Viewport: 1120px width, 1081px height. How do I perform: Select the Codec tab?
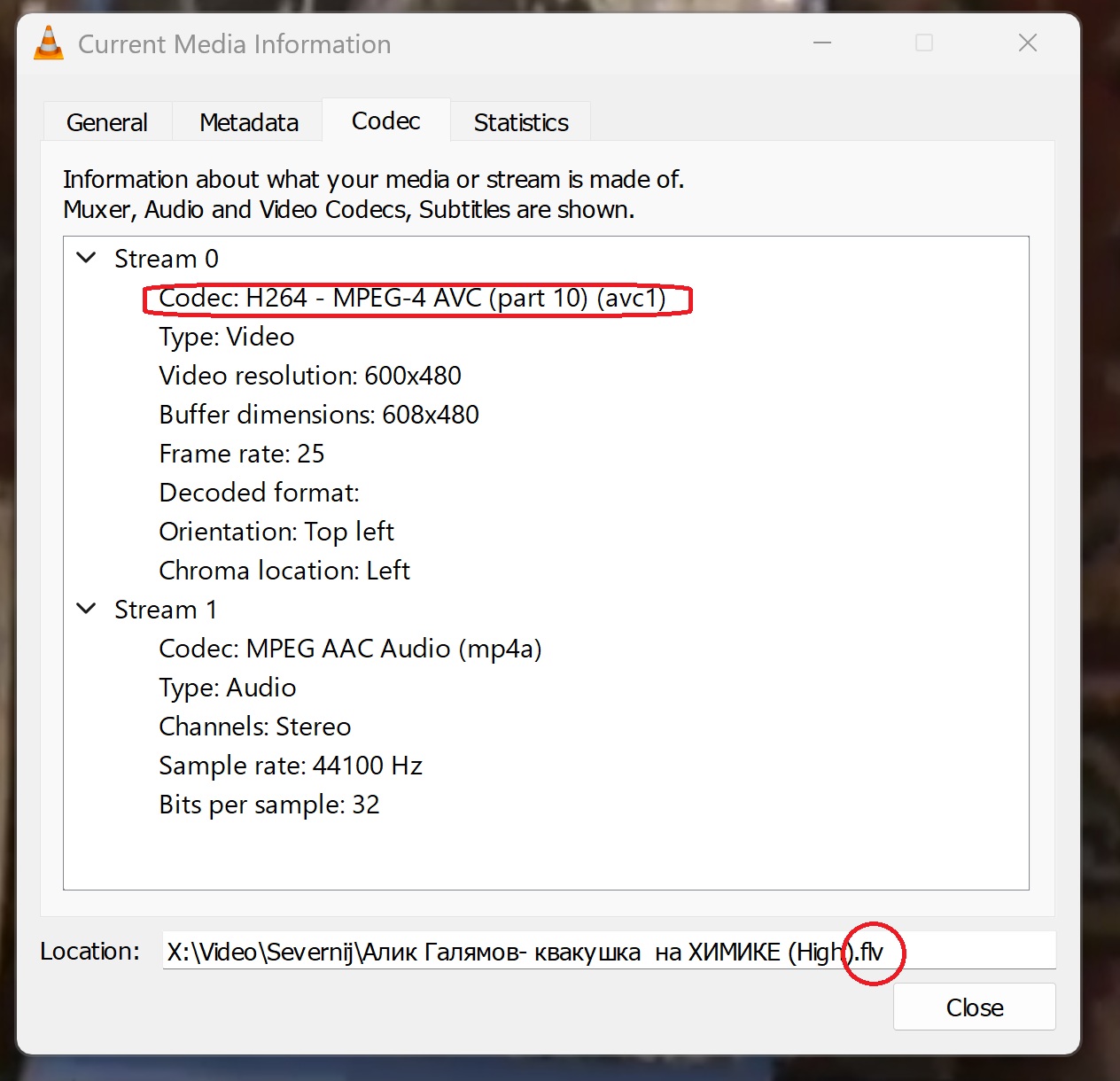tap(385, 121)
